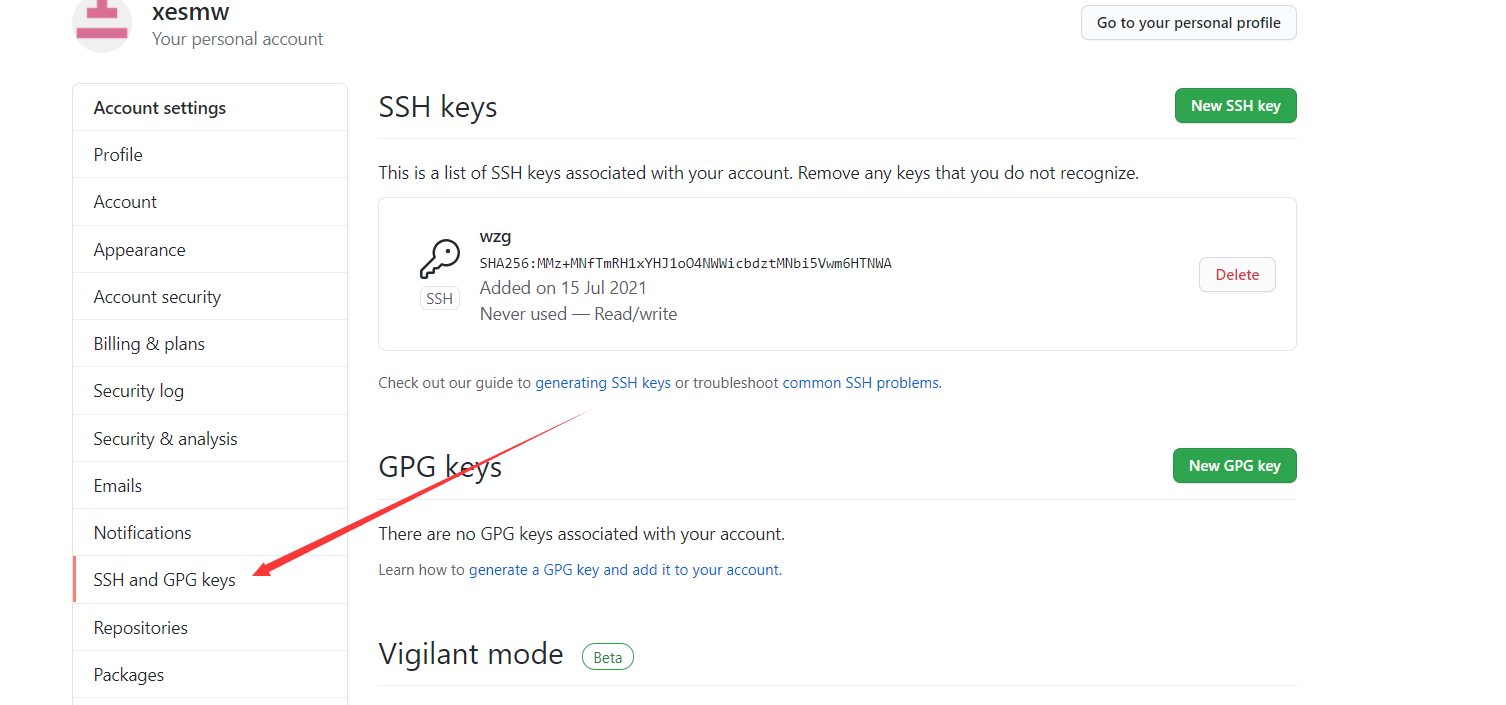Go to Notifications settings

coord(142,533)
